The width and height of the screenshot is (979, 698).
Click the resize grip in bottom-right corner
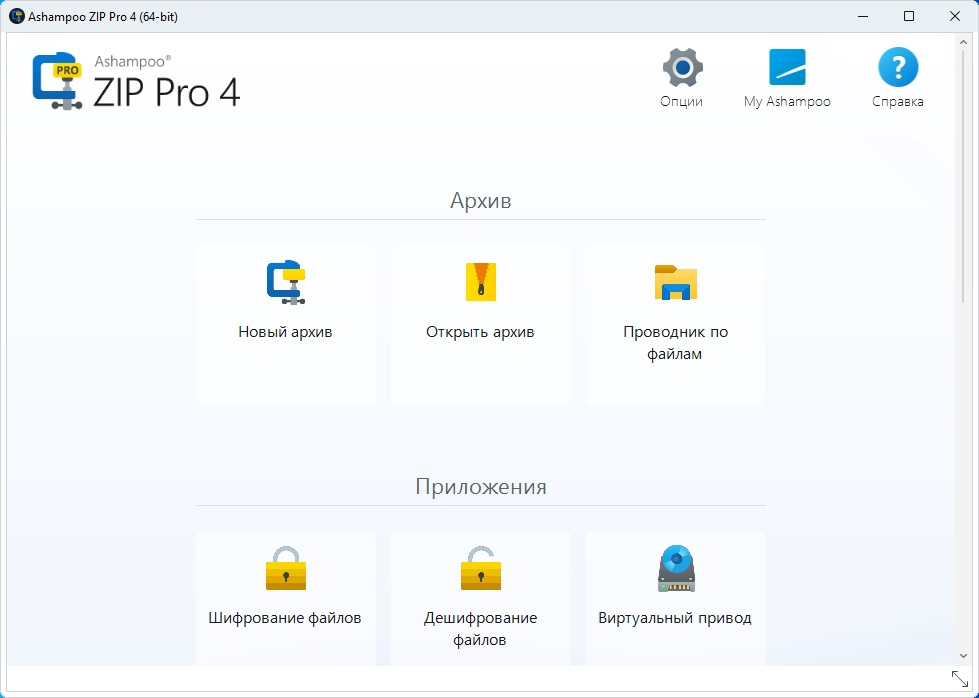[960, 679]
